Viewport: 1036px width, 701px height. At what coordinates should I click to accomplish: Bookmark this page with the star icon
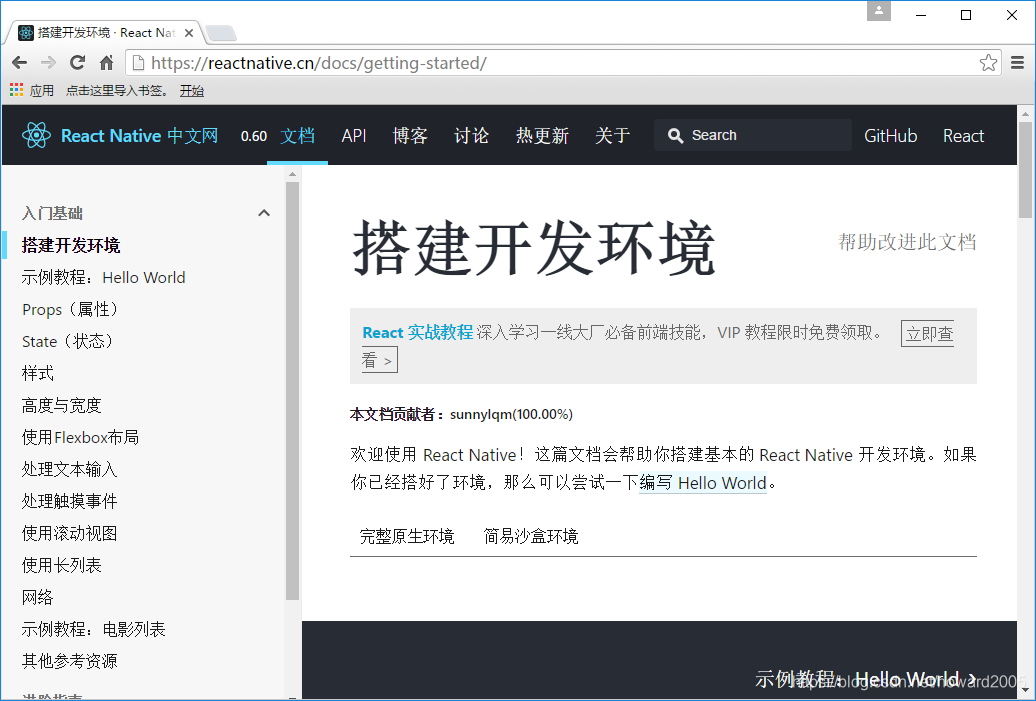tap(988, 63)
